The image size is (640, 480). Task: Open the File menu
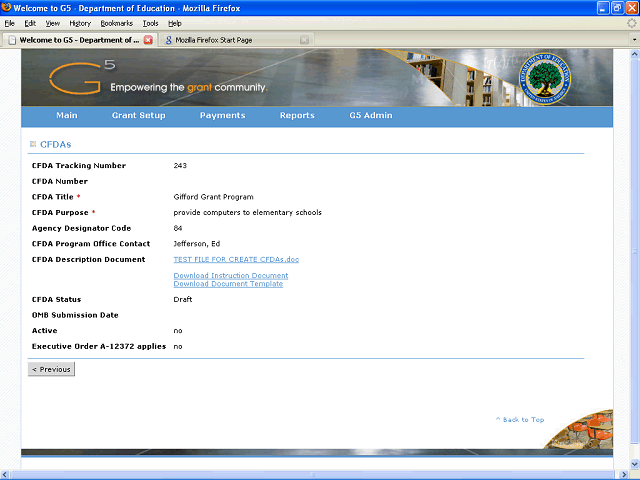(9, 23)
